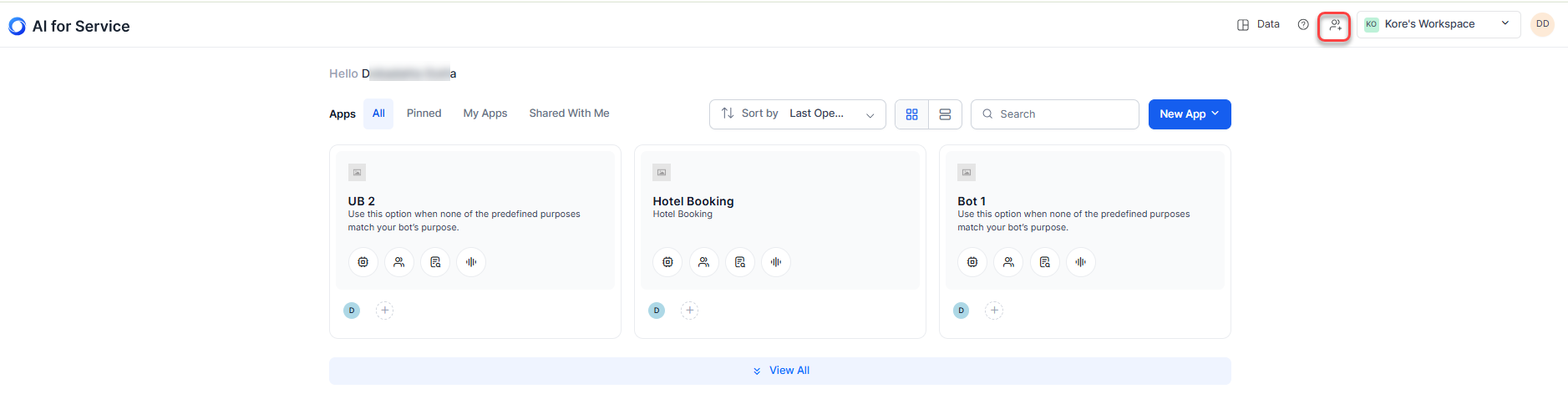Show the Shared With Me tab
The width and height of the screenshot is (1568, 394).
tap(569, 114)
